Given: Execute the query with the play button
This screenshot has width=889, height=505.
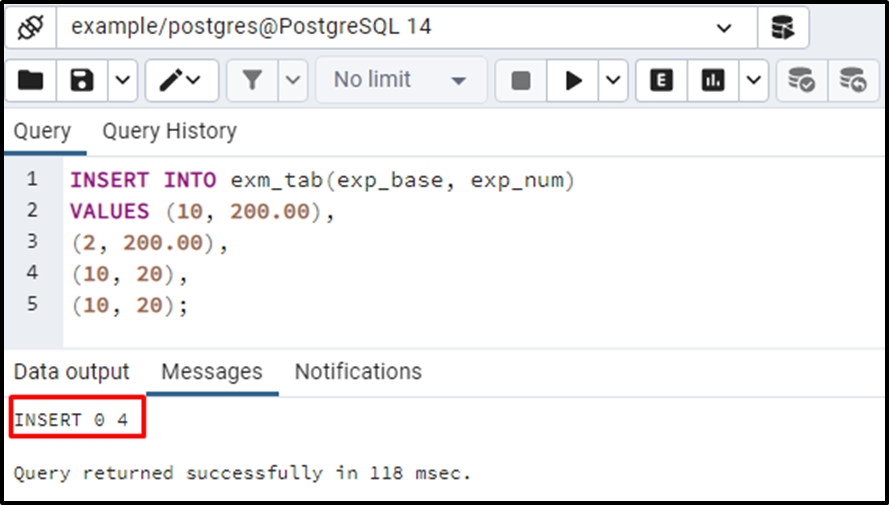Looking at the screenshot, I should 573,80.
